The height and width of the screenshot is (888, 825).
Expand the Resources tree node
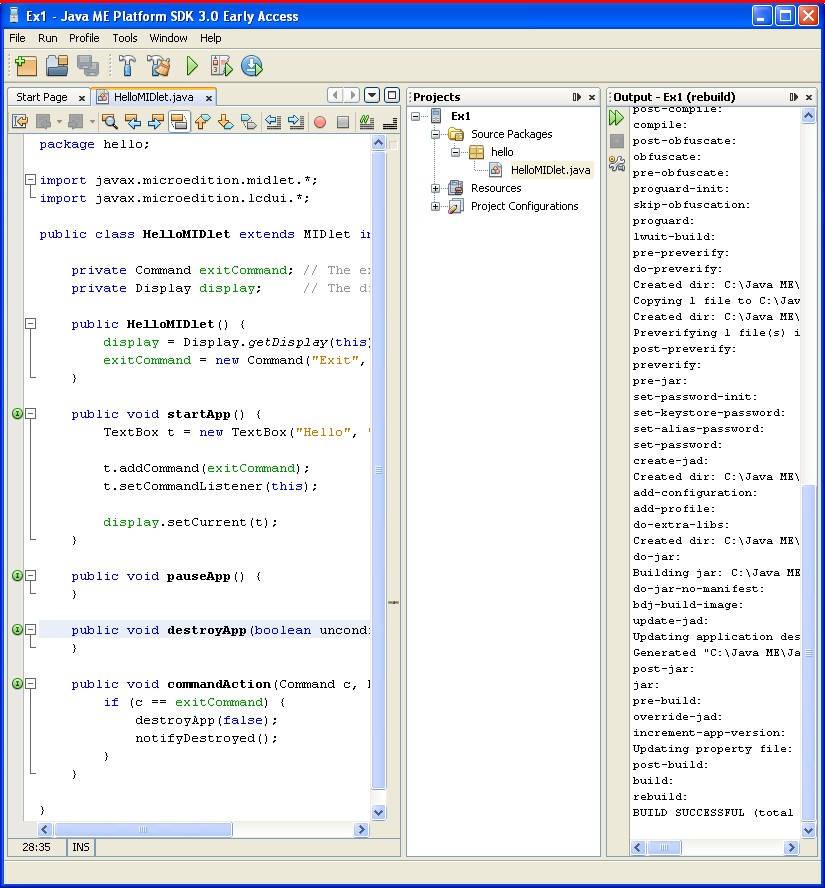click(436, 188)
